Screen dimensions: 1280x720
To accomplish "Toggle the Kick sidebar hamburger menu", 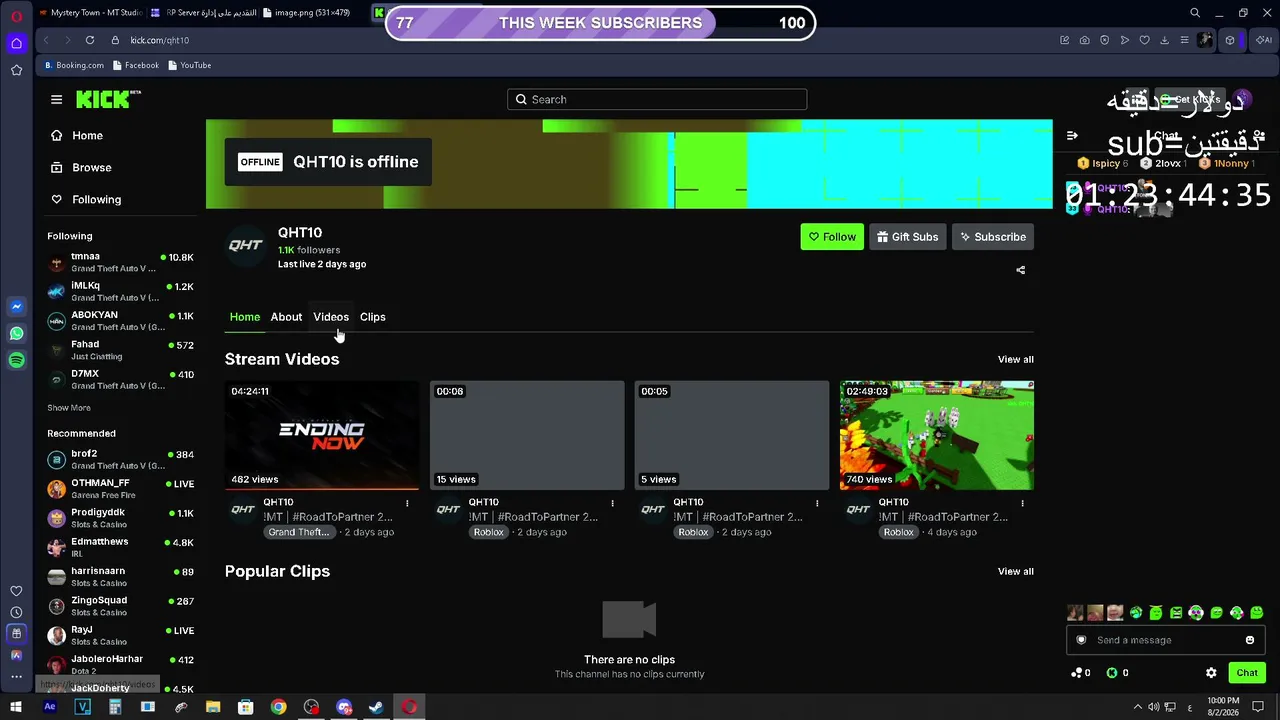I will click(x=56, y=99).
